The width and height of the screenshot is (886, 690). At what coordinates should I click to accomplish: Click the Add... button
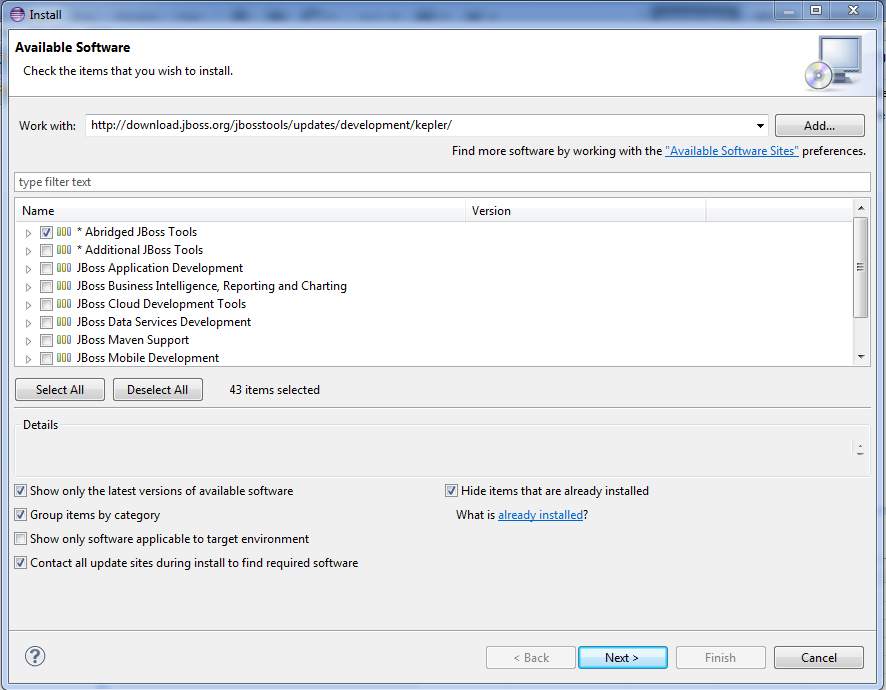click(x=819, y=125)
